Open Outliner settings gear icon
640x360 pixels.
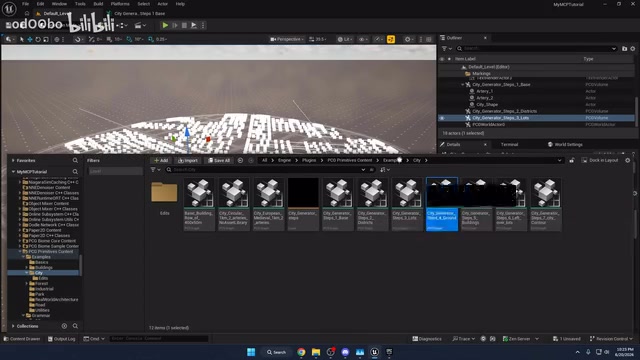pos(633,49)
